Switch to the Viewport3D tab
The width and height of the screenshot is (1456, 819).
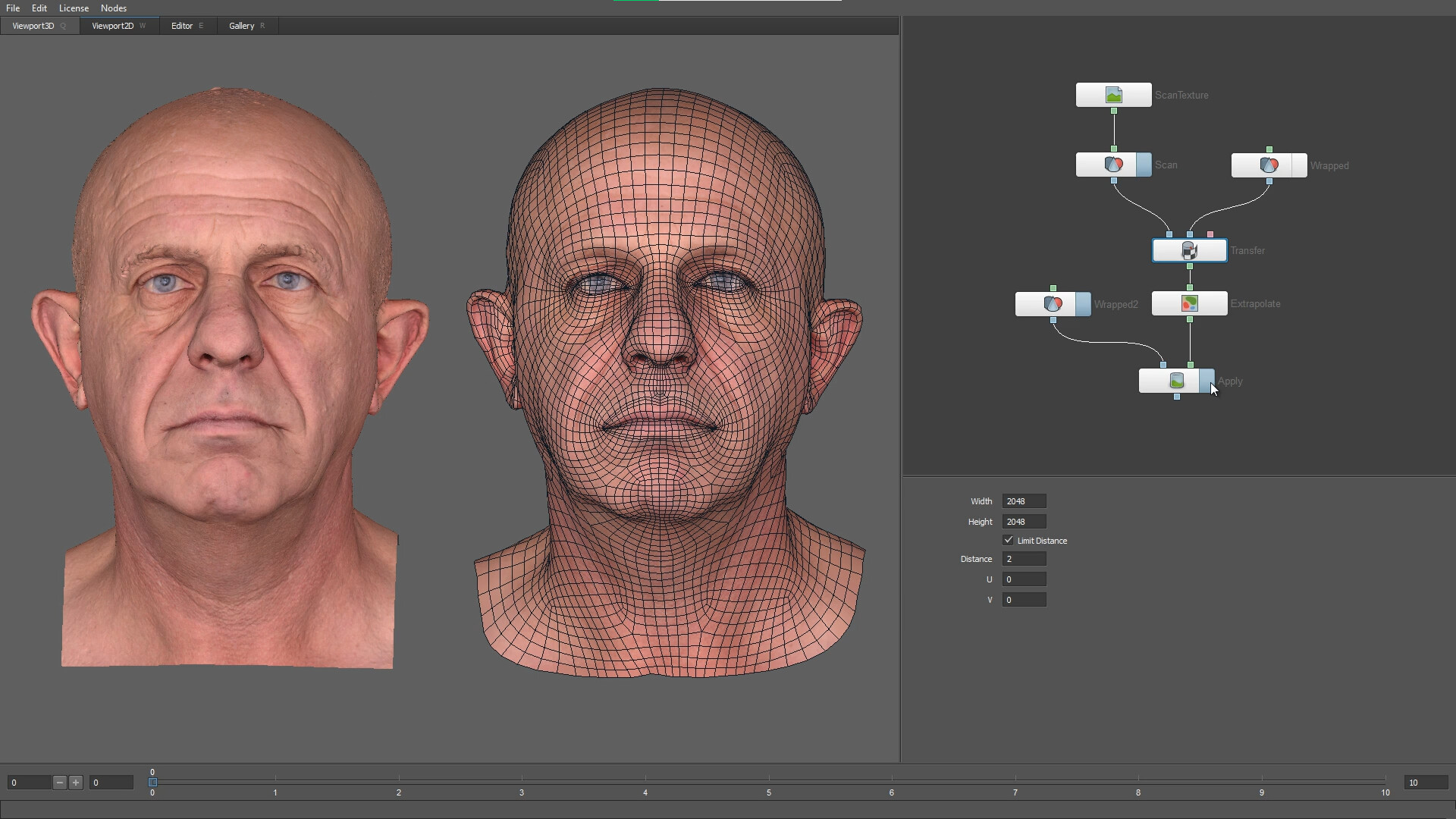click(33, 25)
